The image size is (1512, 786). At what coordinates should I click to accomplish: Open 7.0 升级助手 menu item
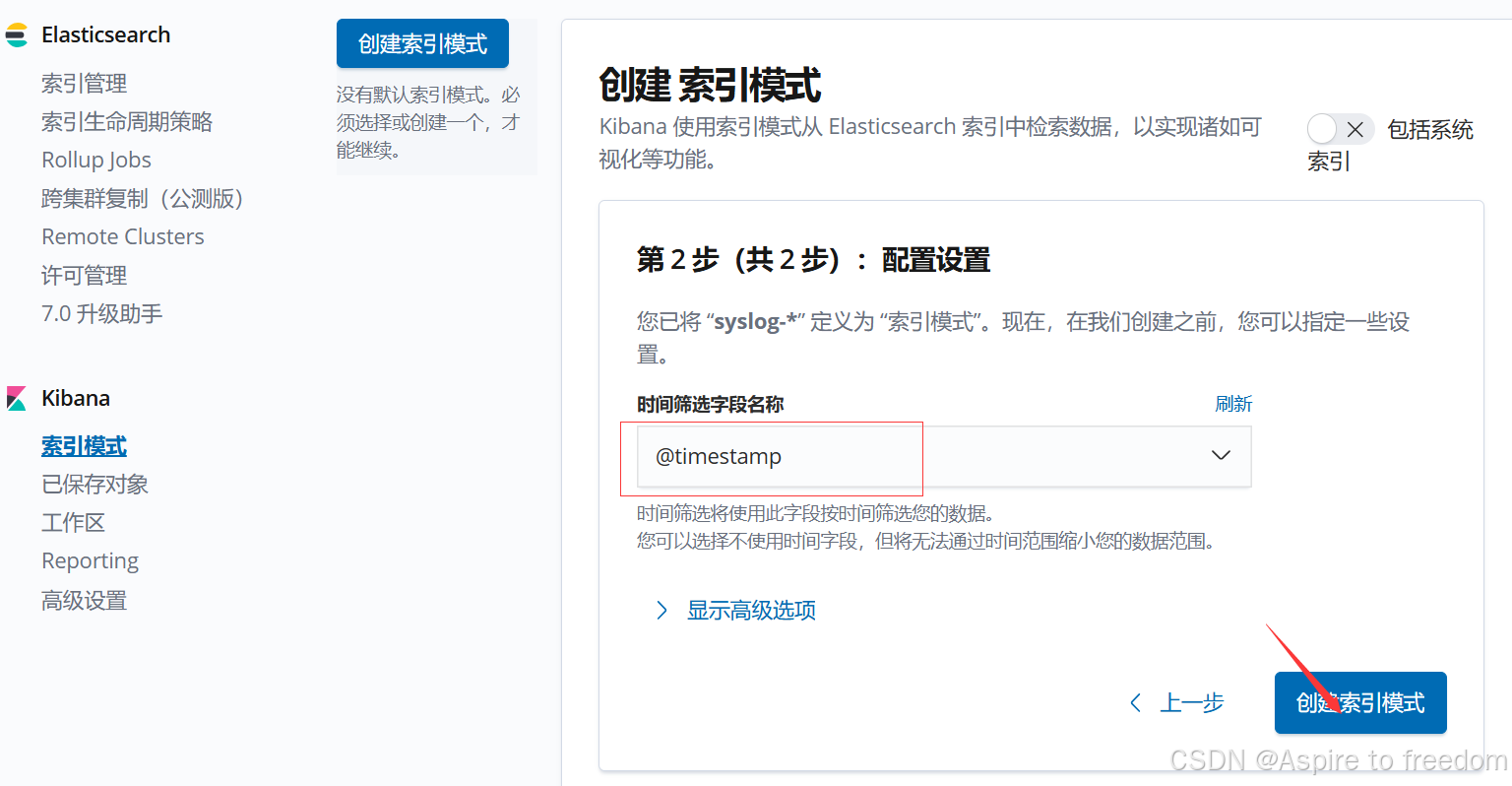[x=102, y=314]
